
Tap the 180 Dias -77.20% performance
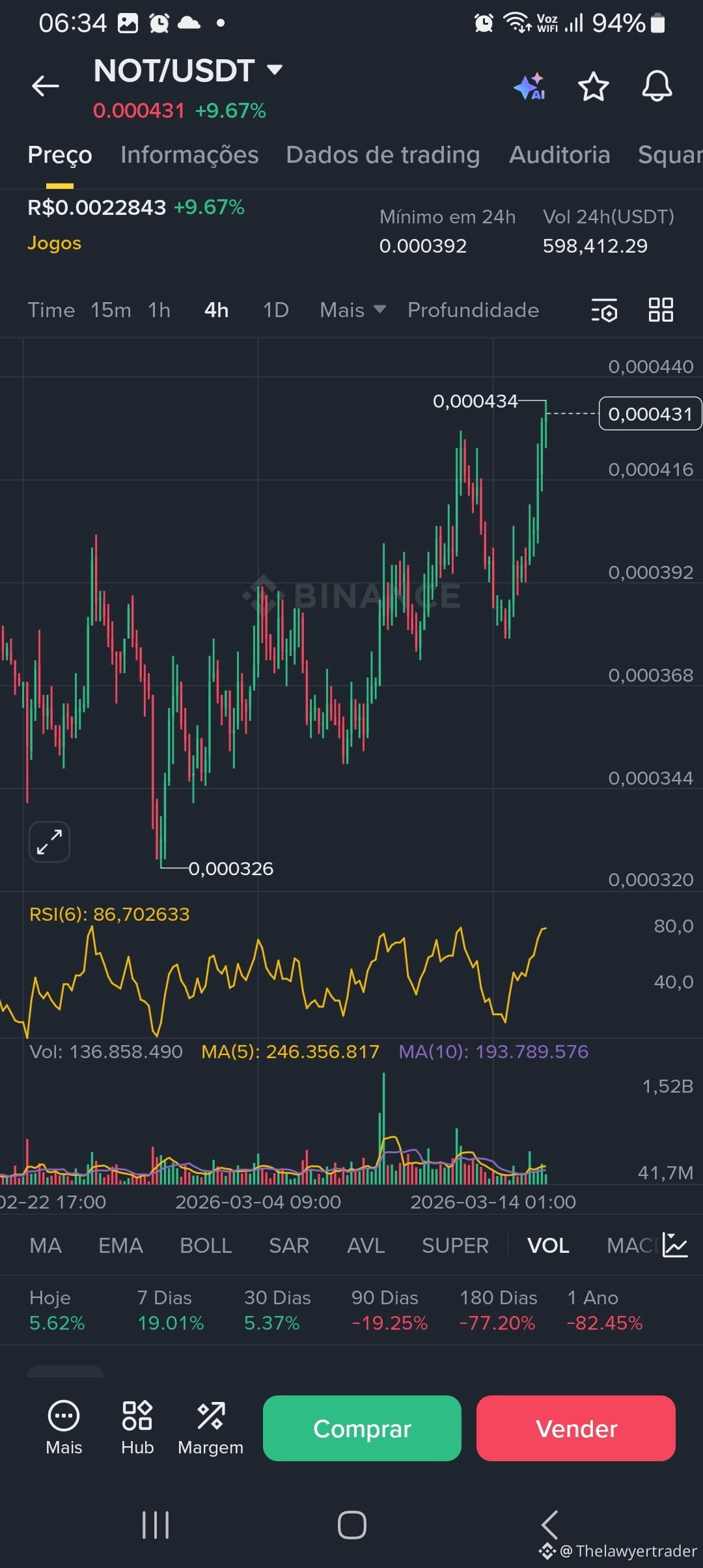coord(499,1310)
